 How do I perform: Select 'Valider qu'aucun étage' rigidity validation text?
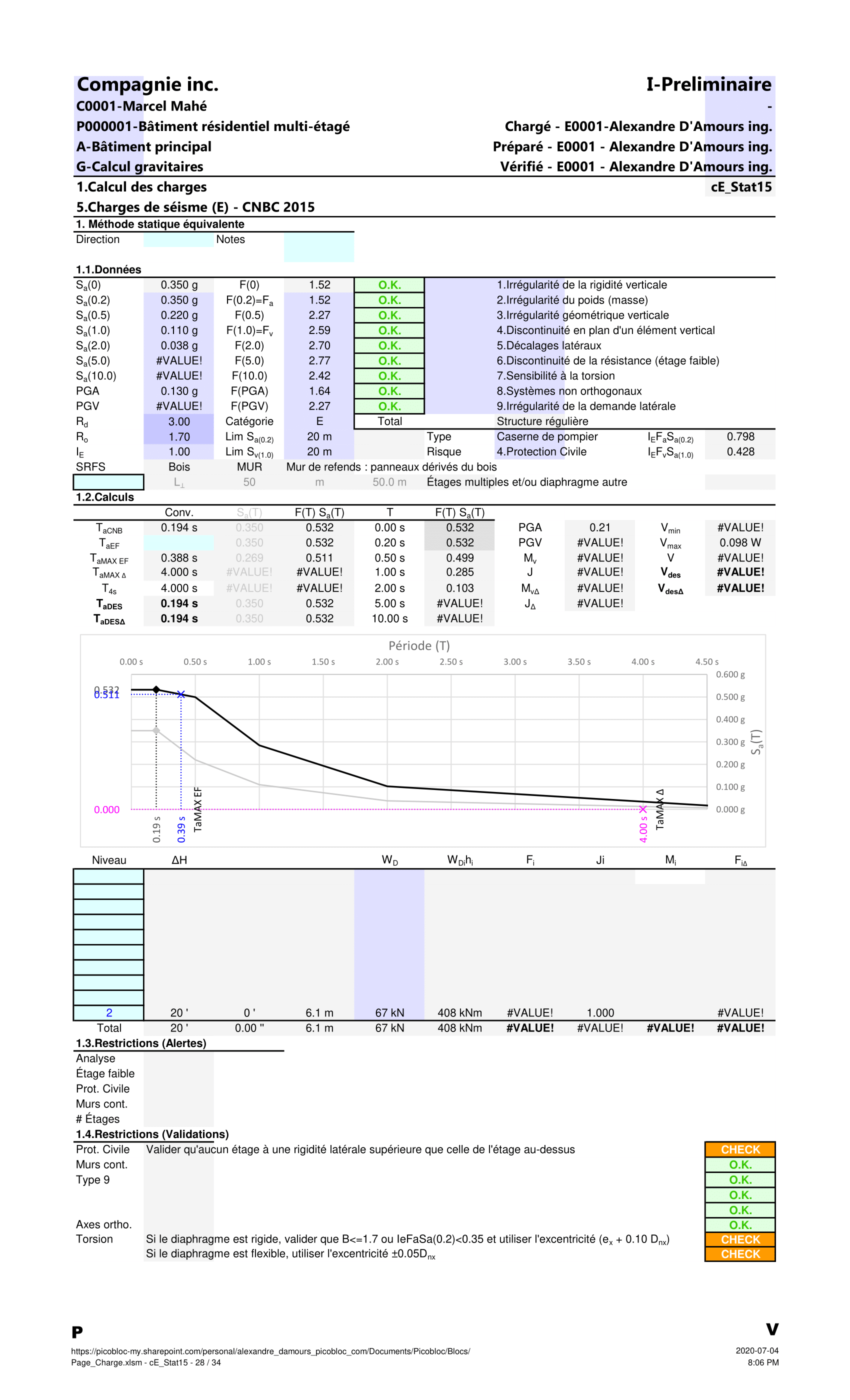point(360,1149)
